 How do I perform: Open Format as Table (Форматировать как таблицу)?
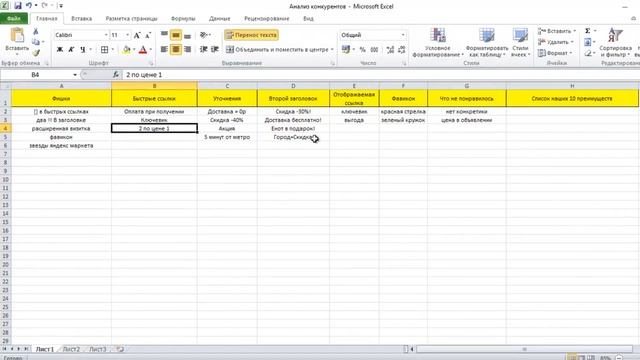coord(487,42)
